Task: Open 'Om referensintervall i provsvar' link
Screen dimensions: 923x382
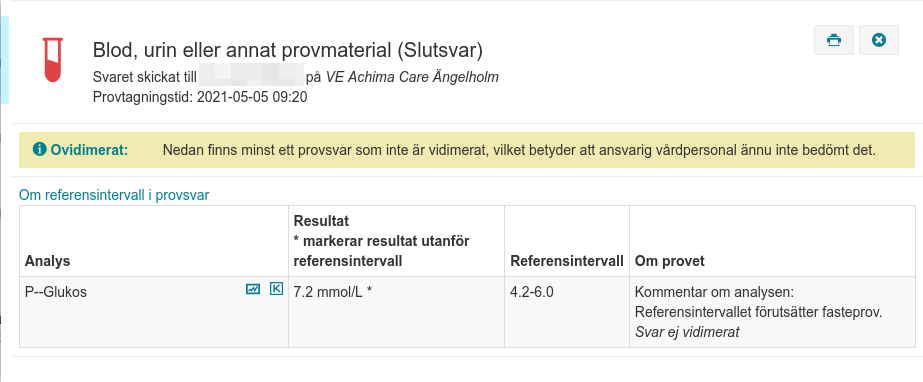Action: pyautogui.click(x=114, y=195)
